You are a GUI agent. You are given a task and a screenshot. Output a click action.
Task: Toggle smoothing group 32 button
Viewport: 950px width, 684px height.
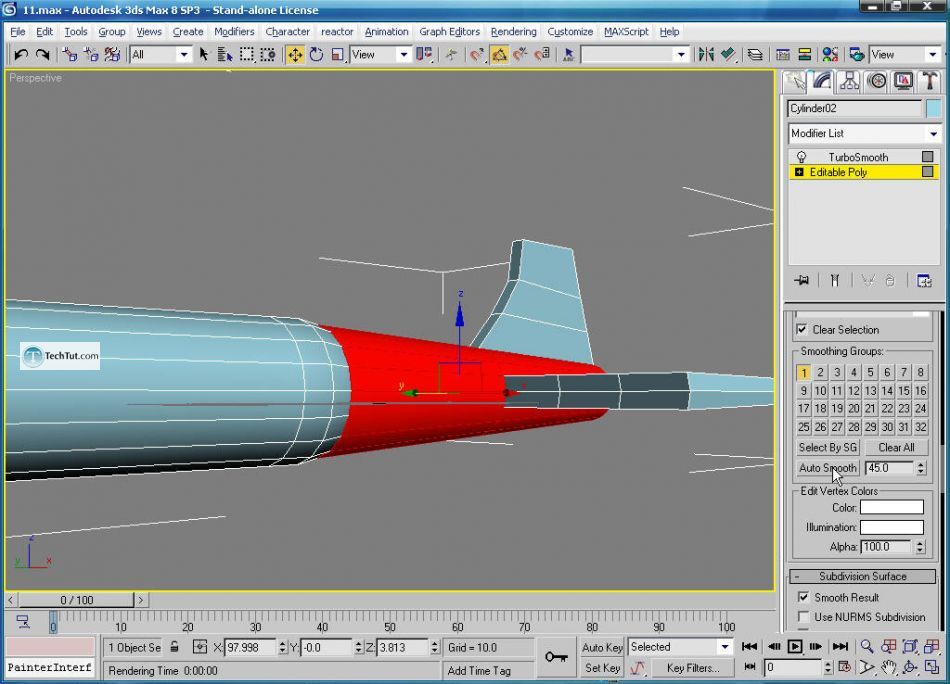(920, 427)
